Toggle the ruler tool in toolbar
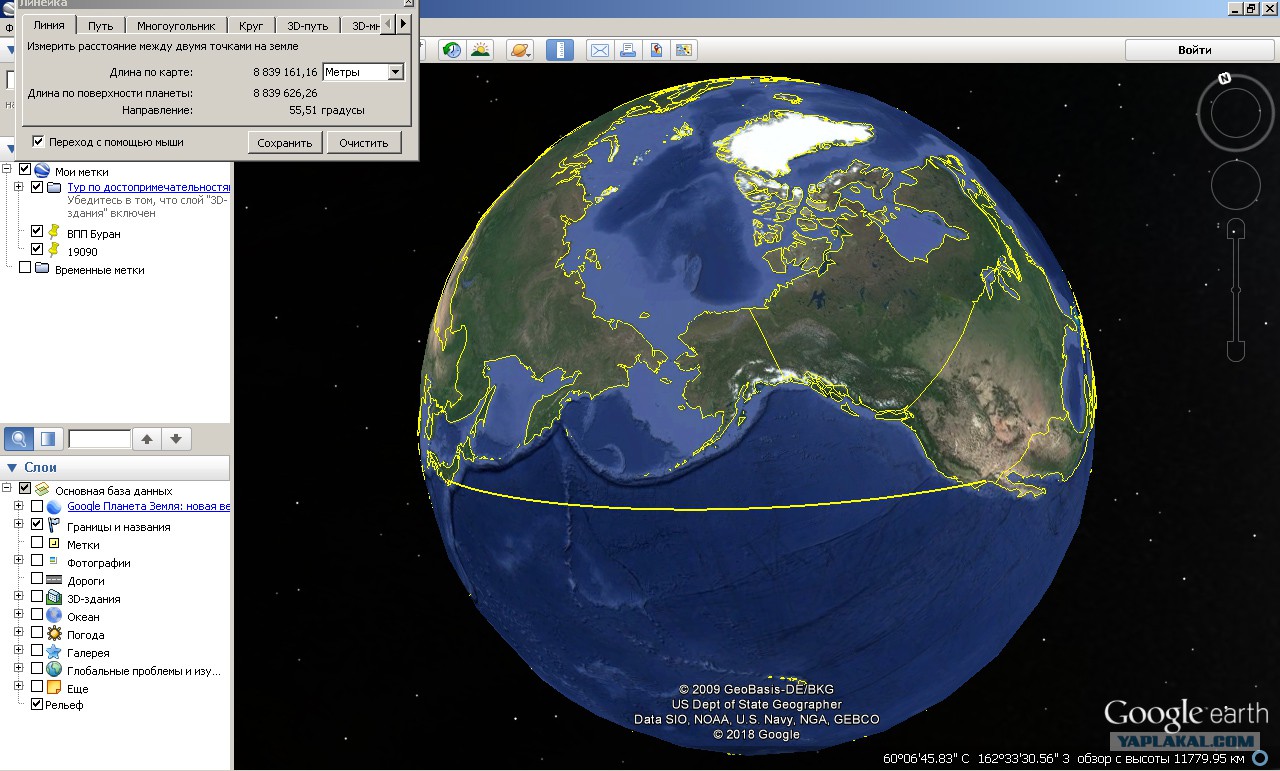Image resolution: width=1280 pixels, height=771 pixels. (x=560, y=50)
